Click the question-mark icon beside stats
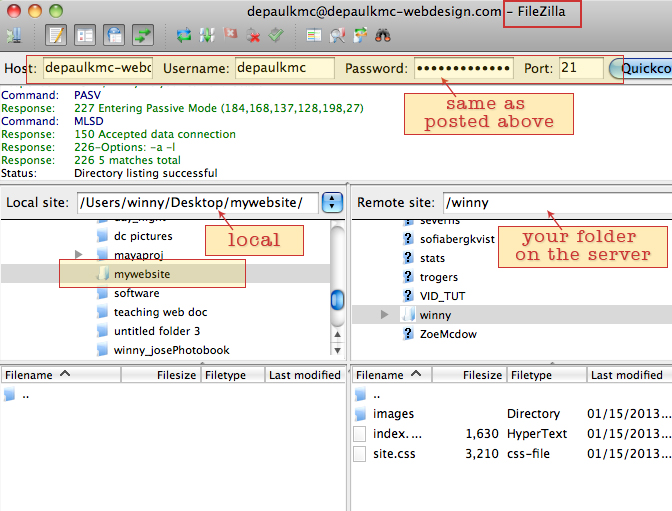 coord(408,258)
